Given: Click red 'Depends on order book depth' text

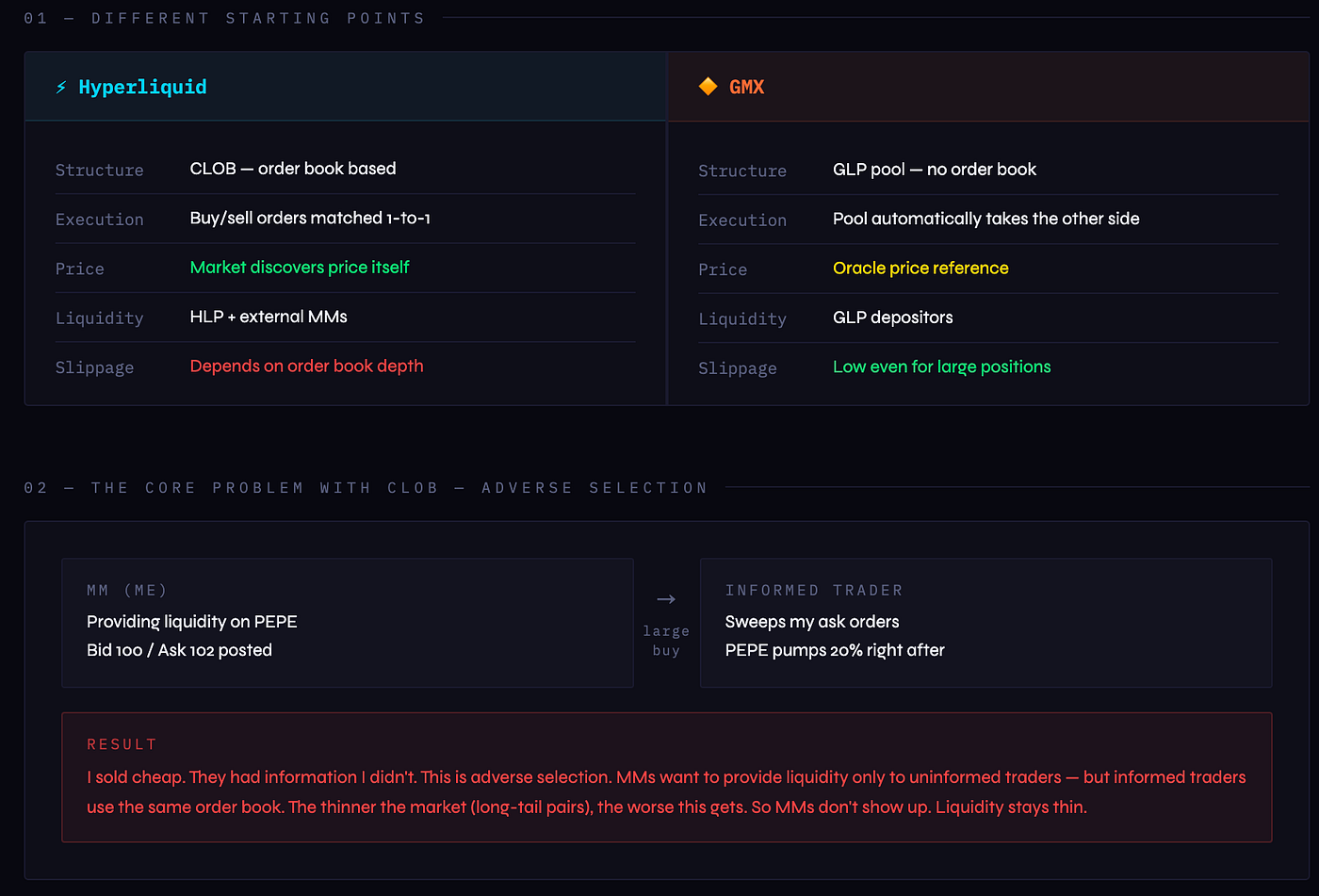Looking at the screenshot, I should point(306,366).
